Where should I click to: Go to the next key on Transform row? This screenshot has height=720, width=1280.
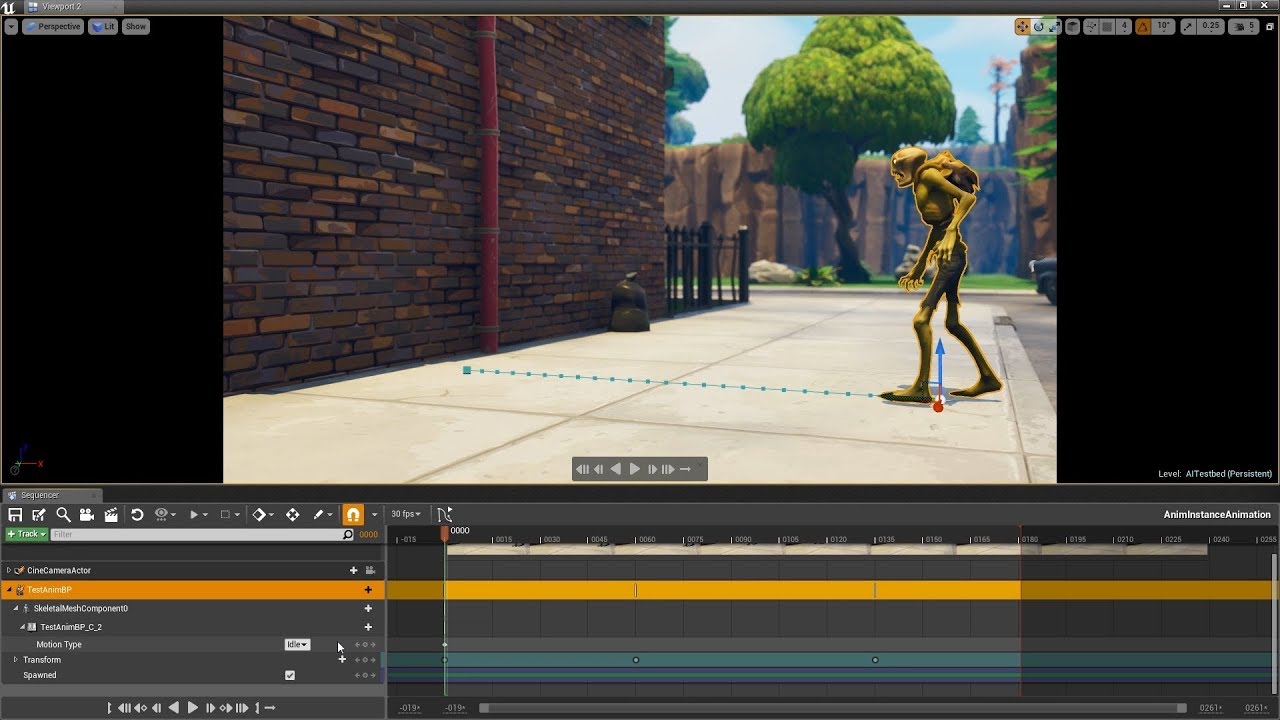click(373, 660)
